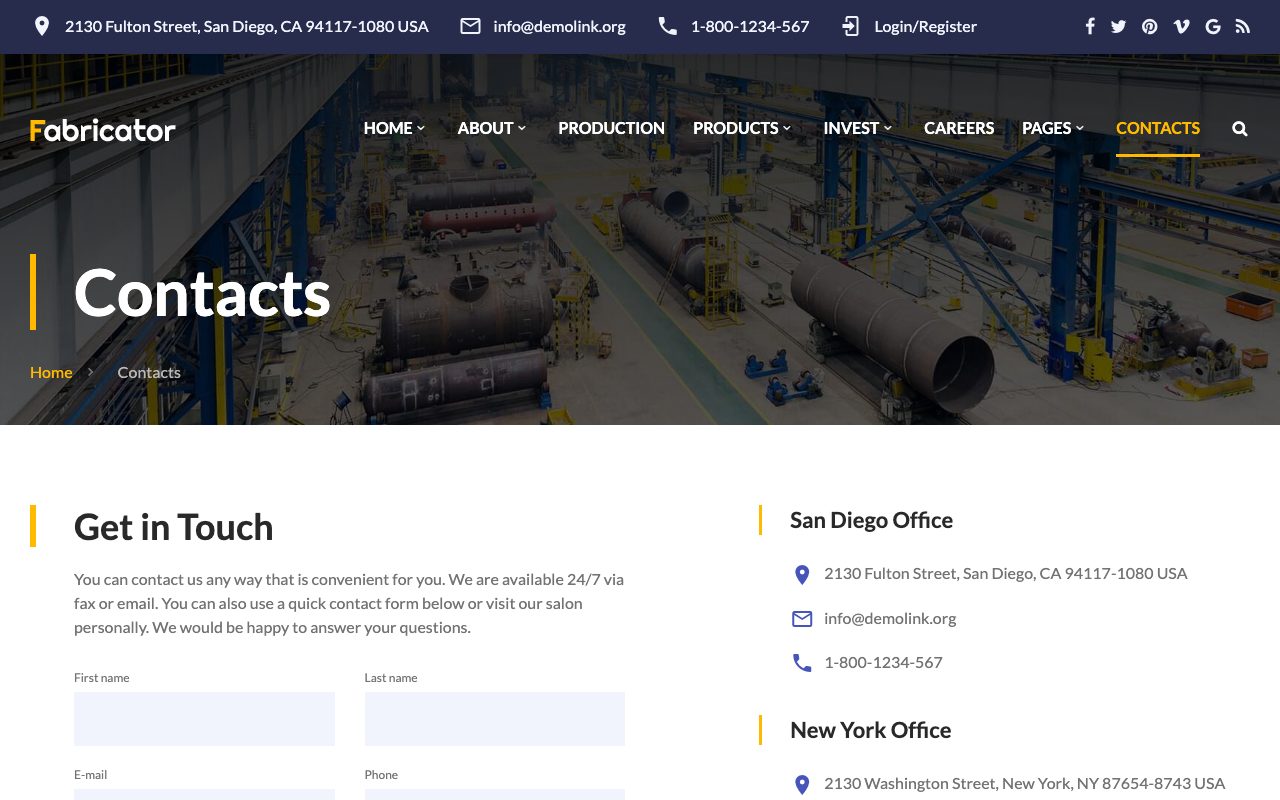The width and height of the screenshot is (1280, 800).
Task: Open Login/Register link
Action: tap(925, 26)
